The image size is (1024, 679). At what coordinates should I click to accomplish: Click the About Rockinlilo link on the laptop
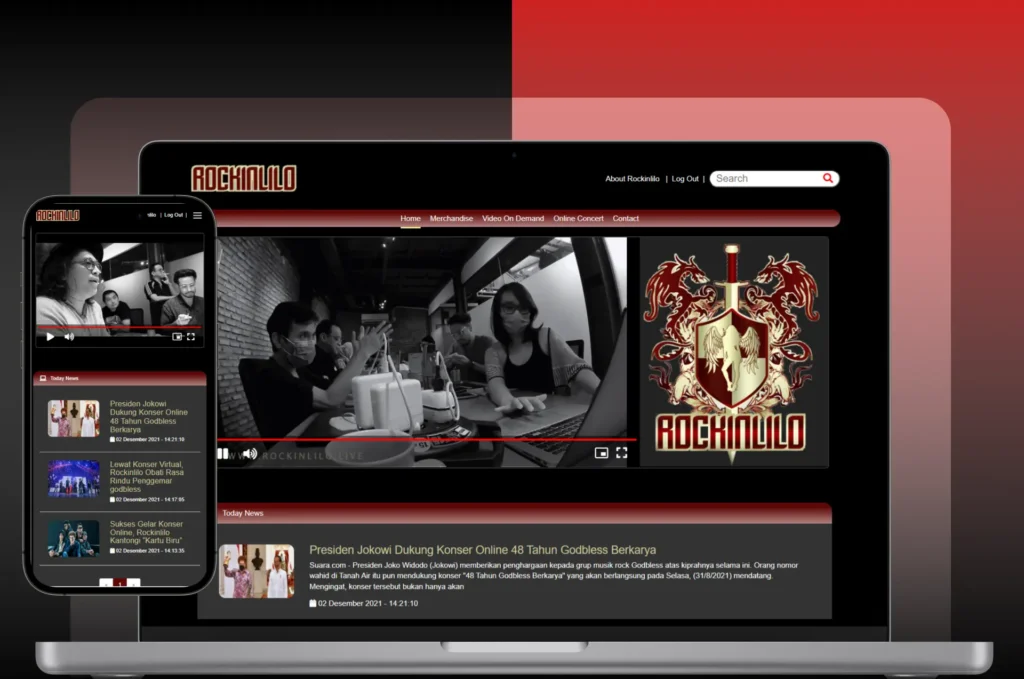pos(632,178)
